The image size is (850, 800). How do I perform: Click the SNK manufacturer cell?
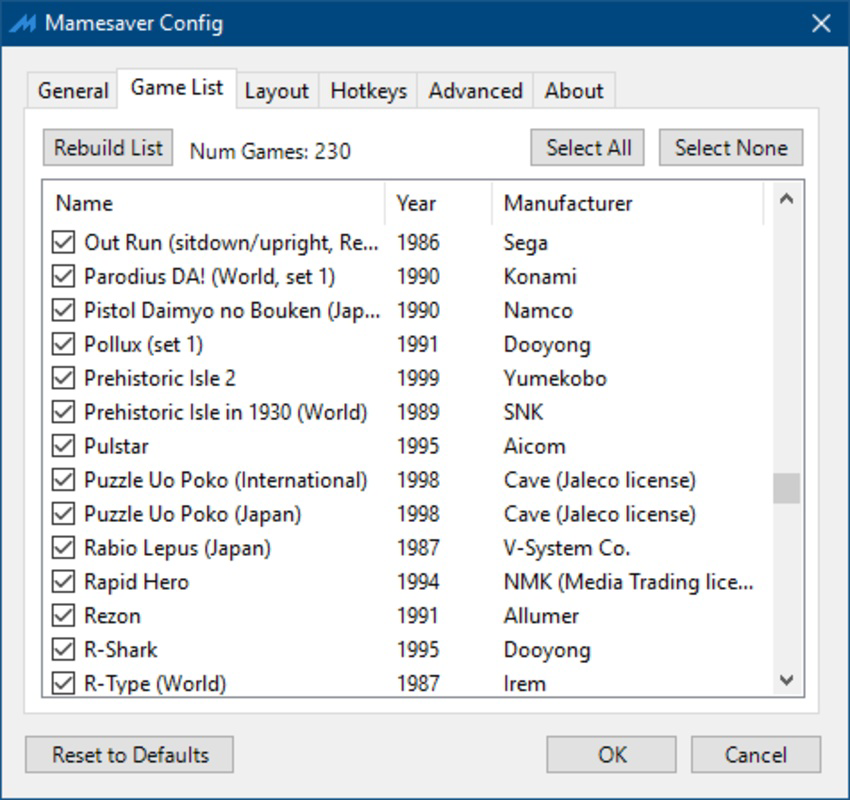click(523, 412)
